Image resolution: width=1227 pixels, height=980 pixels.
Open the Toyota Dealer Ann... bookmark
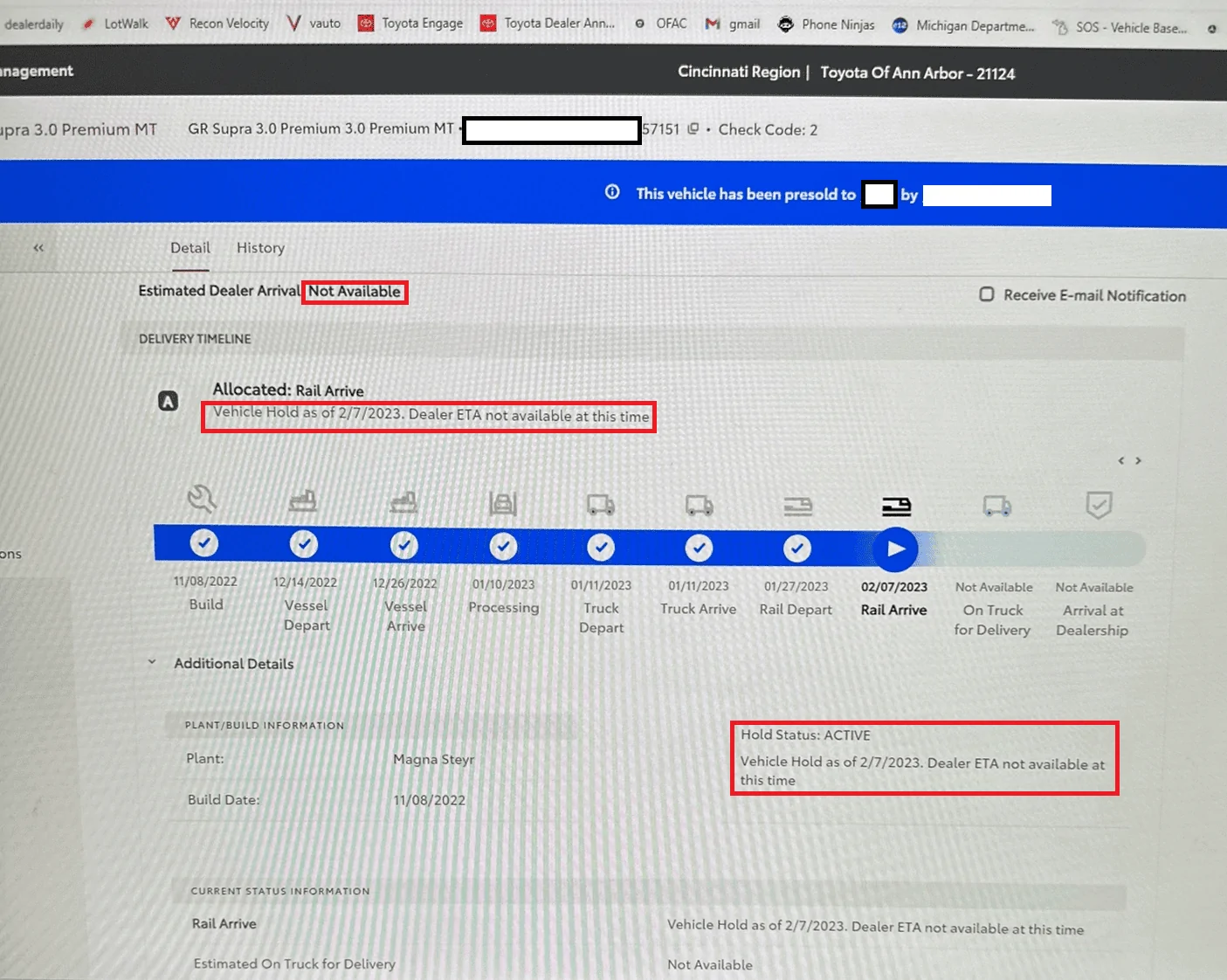(548, 23)
